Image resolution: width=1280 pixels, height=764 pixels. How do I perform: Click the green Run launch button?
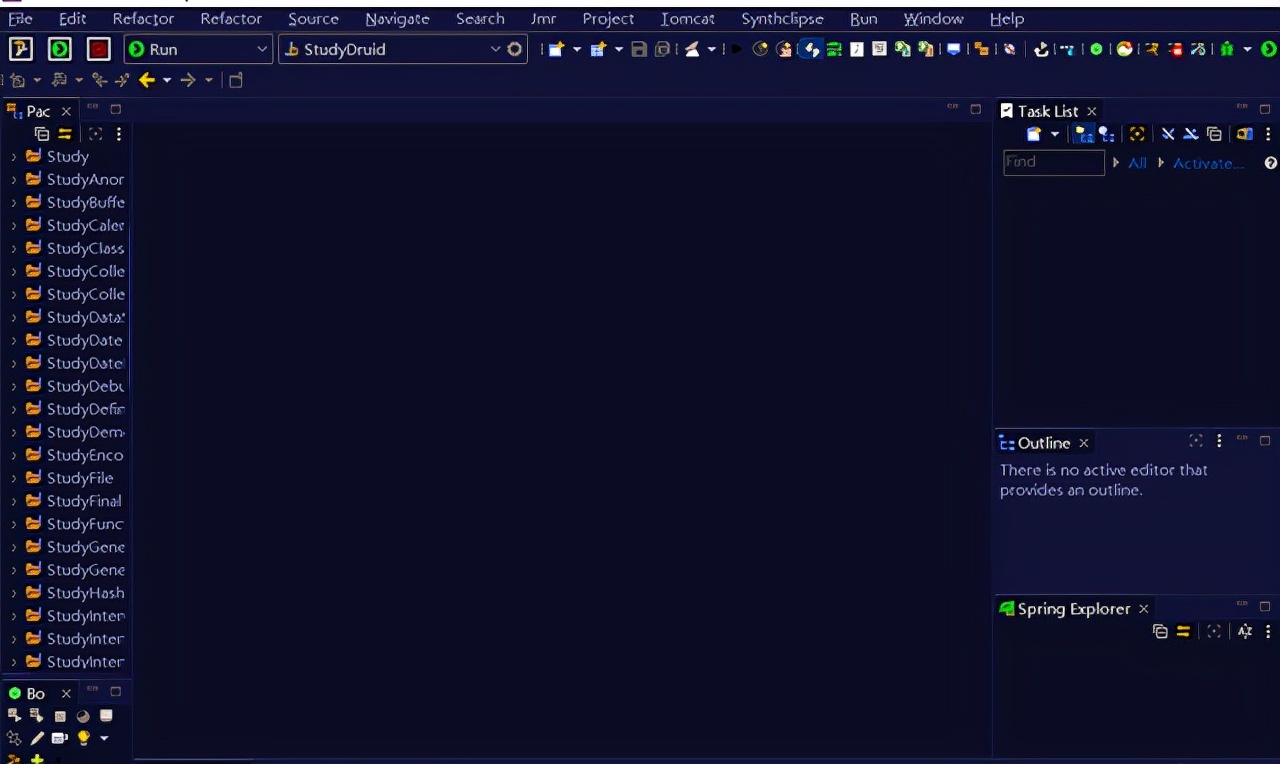(60, 49)
